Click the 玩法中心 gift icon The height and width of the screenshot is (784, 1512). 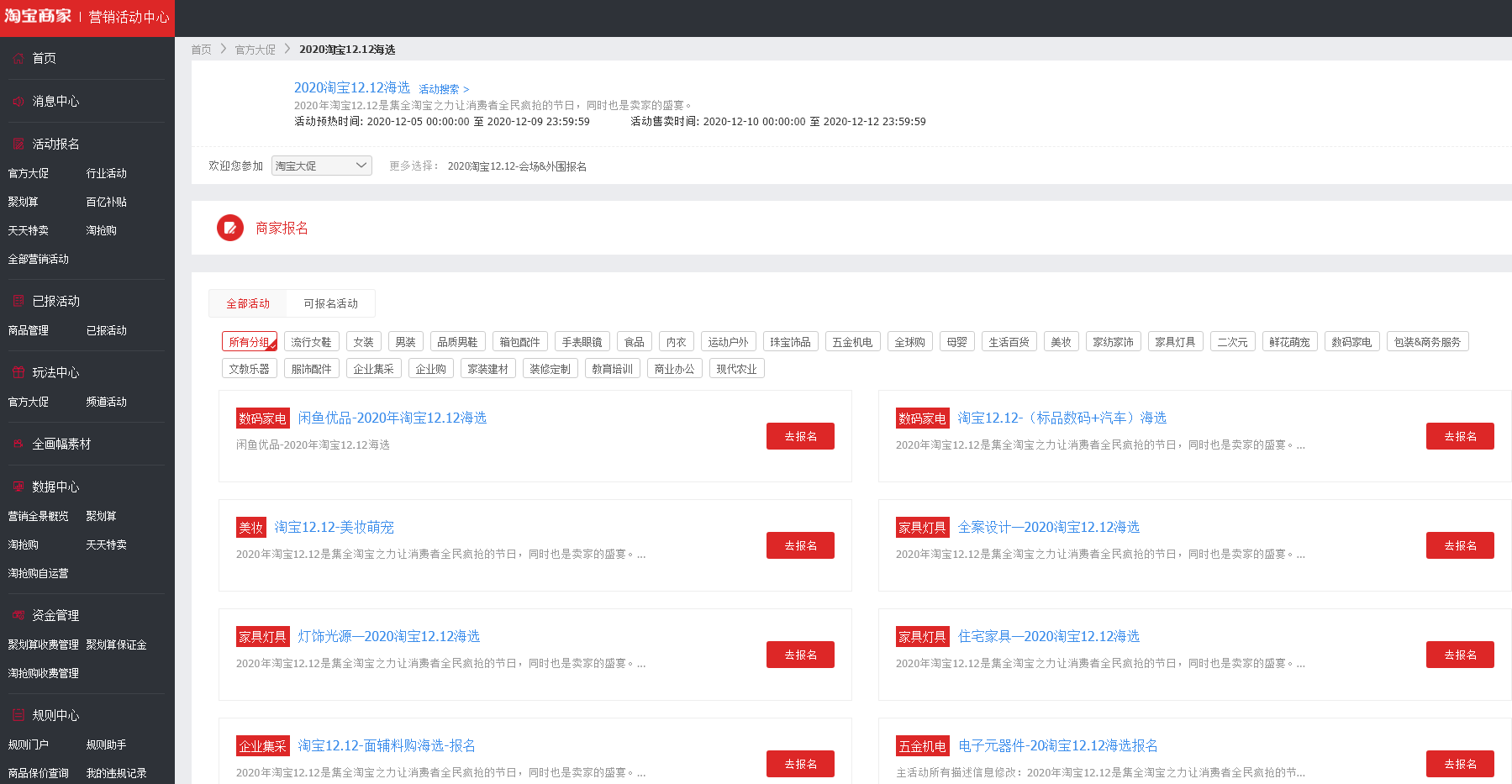click(x=18, y=373)
